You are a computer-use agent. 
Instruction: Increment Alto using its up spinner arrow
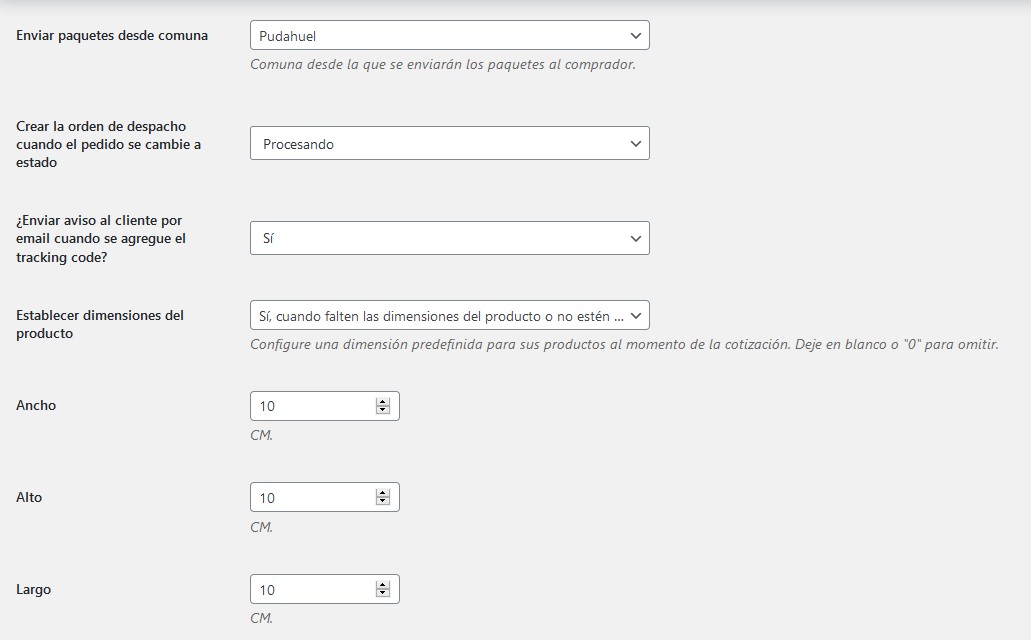[382, 494]
